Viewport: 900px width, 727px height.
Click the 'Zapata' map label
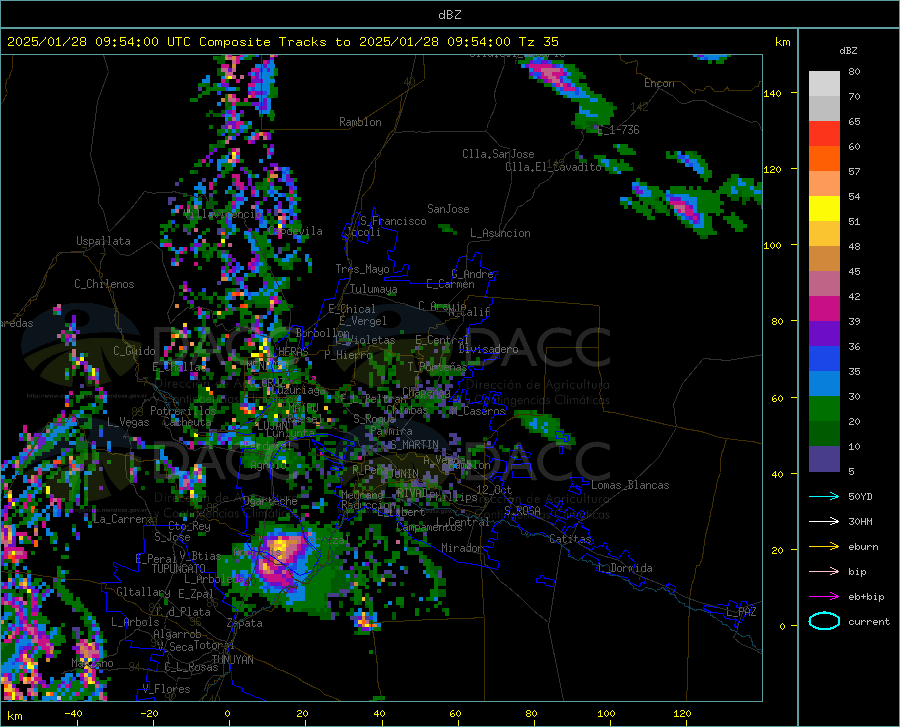(245, 623)
